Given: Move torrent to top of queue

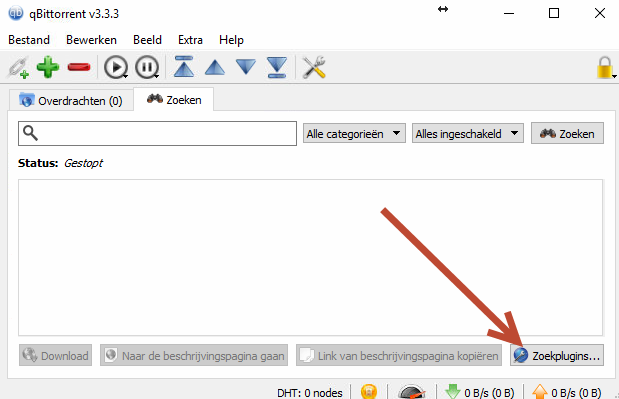Looking at the screenshot, I should [184, 67].
